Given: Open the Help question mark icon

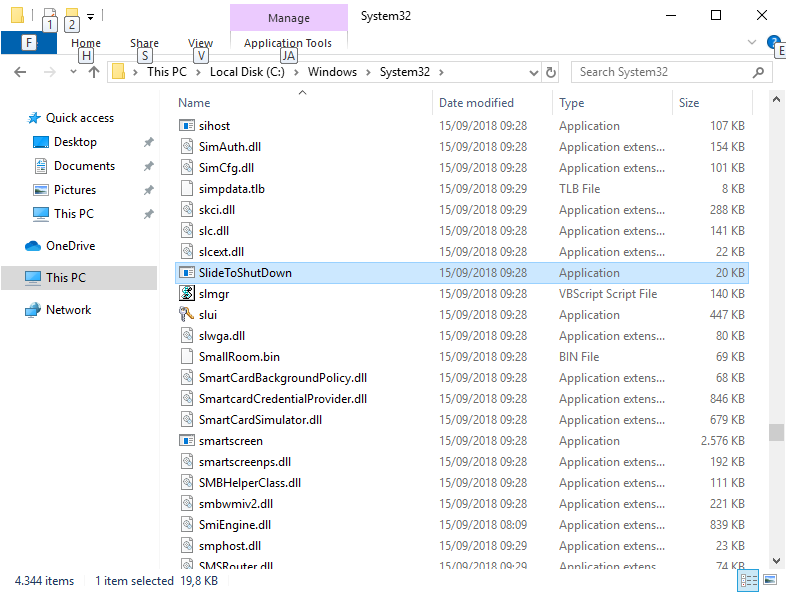Looking at the screenshot, I should point(772,42).
